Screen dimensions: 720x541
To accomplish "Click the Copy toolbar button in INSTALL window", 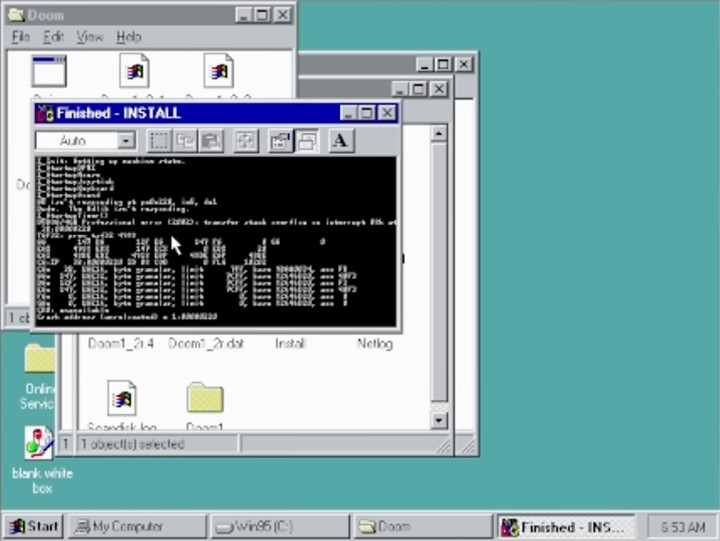I will pos(185,141).
